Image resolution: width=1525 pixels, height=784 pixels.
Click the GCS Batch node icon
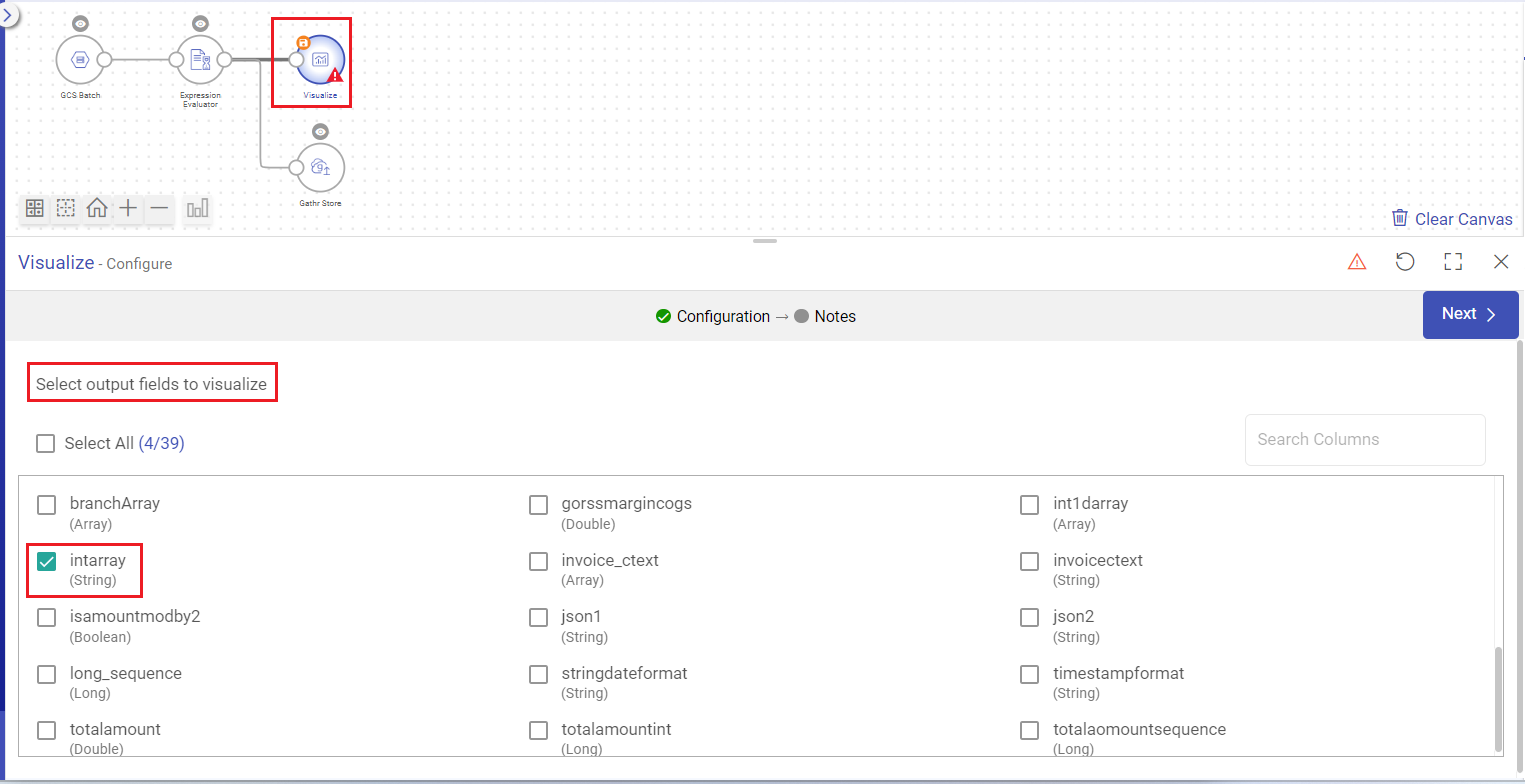80,60
